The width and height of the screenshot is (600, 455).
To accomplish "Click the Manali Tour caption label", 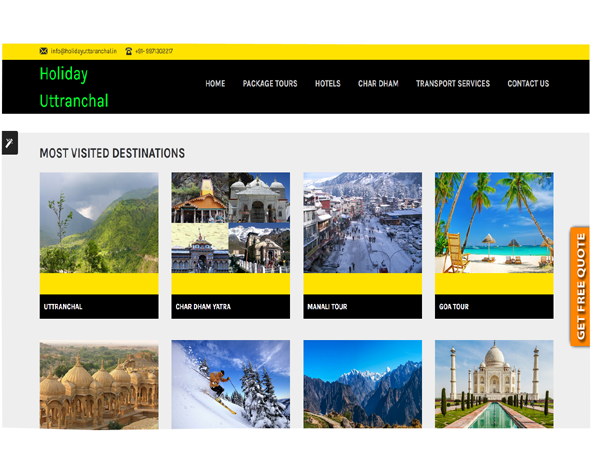I will (x=326, y=307).
